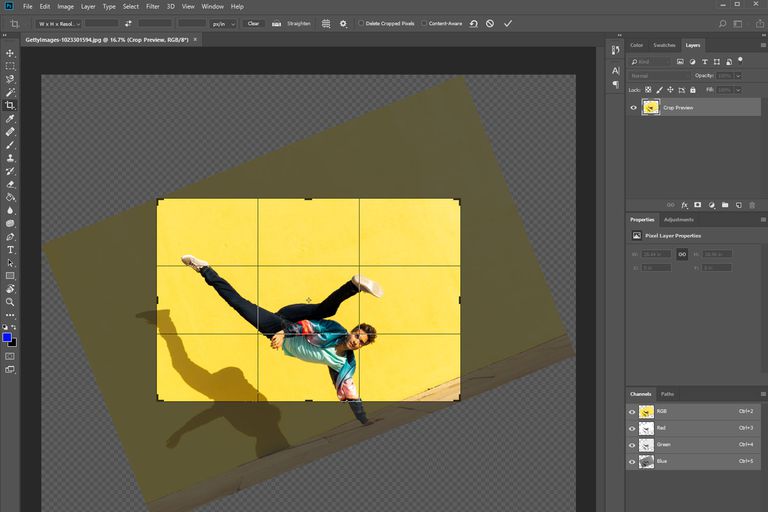Open the Properties panel flyout menu
The image size is (768, 512).
click(763, 219)
